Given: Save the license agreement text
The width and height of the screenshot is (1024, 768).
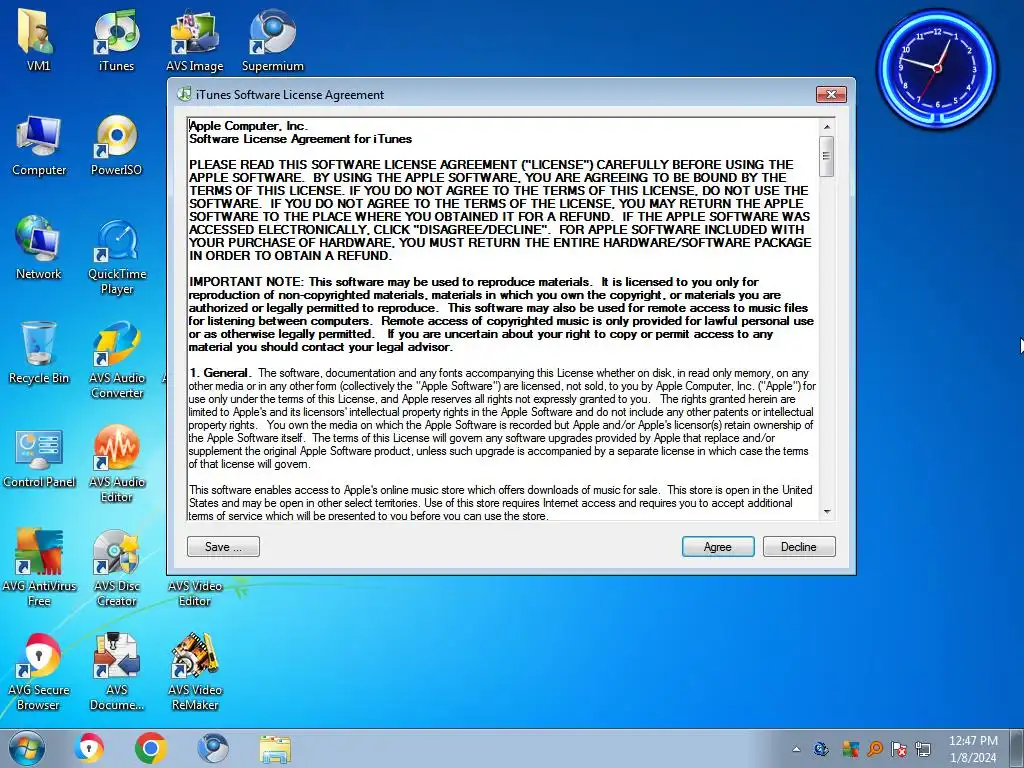Looking at the screenshot, I should click(223, 547).
